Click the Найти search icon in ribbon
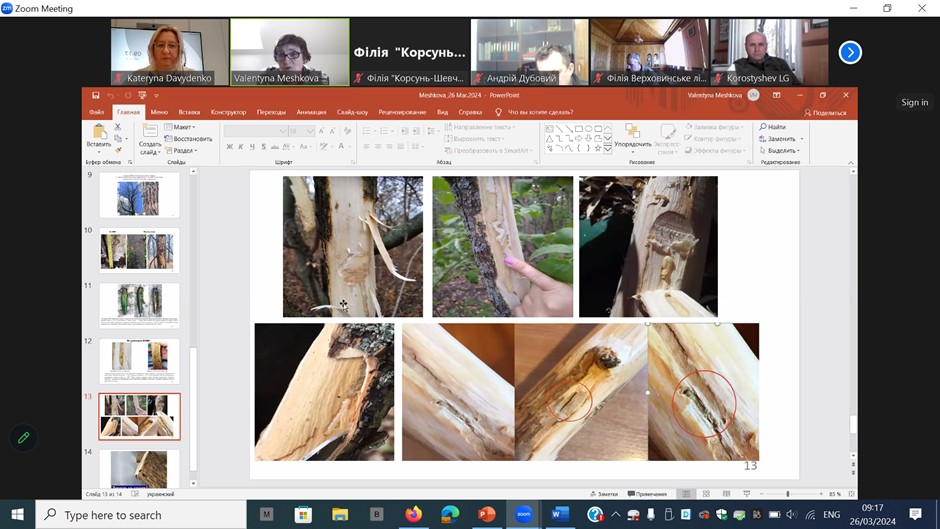This screenshot has width=940, height=529. click(772, 127)
